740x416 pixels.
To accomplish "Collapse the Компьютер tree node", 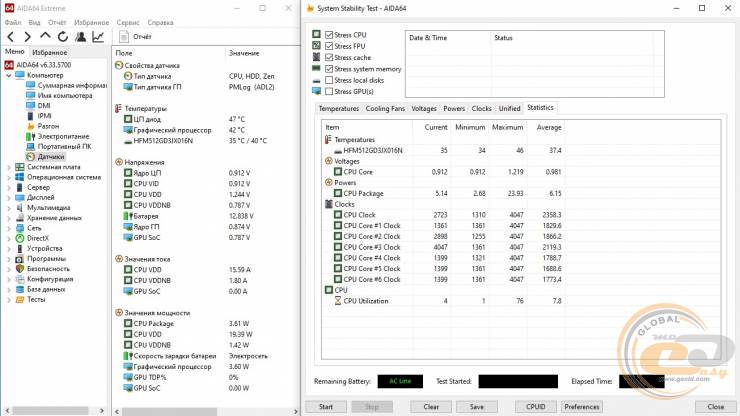I will click(x=8, y=76).
